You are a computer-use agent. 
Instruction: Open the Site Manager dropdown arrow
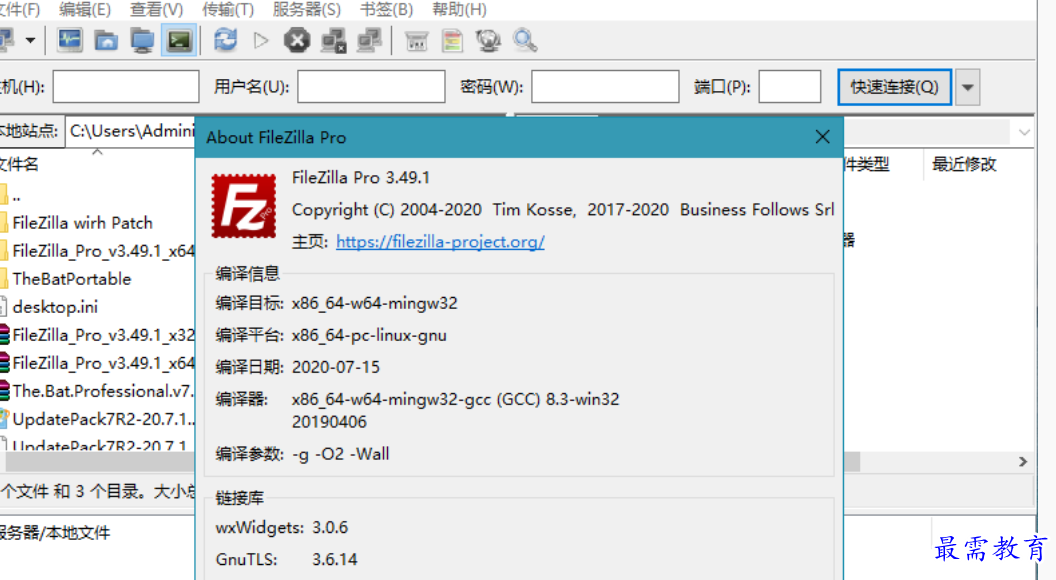coord(30,40)
